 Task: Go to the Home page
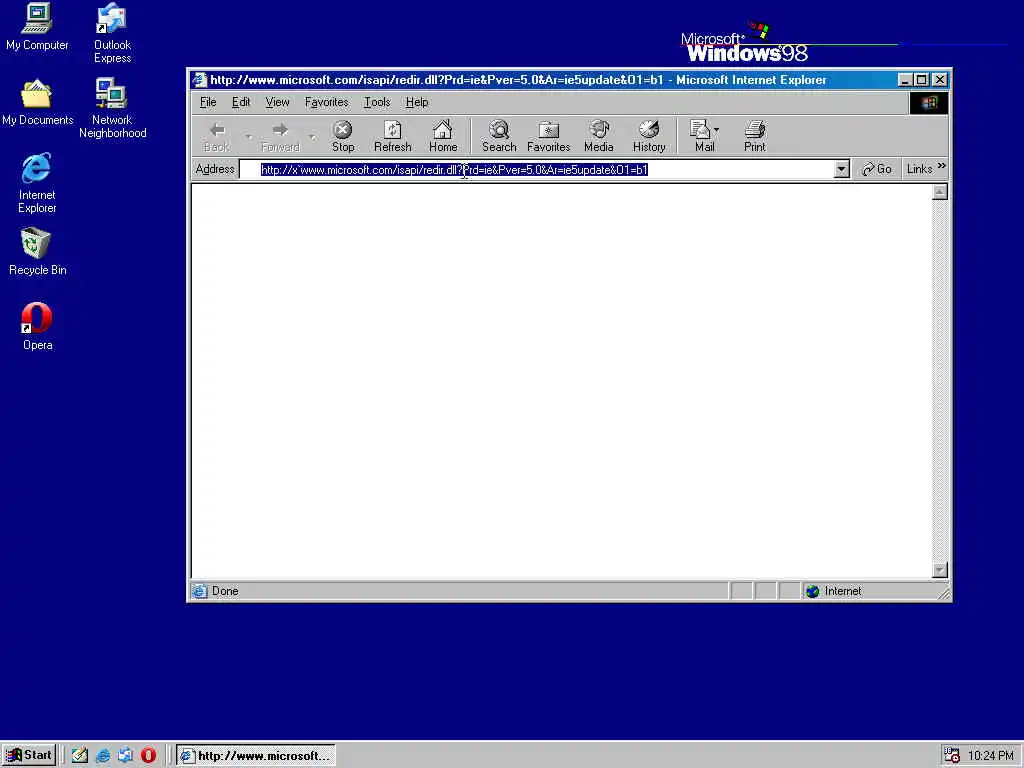click(x=443, y=137)
